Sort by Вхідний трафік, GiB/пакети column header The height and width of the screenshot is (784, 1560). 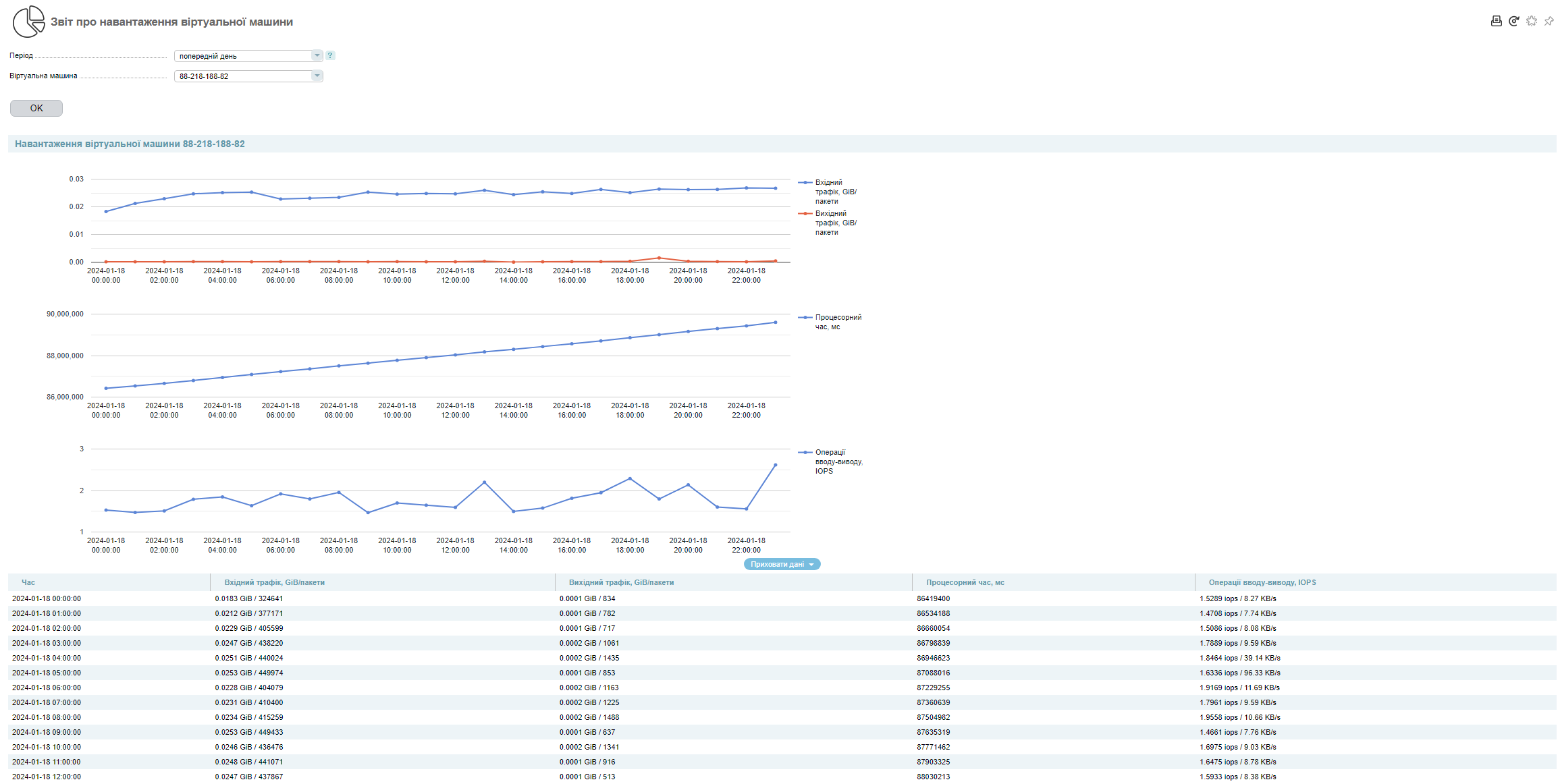pos(274,582)
